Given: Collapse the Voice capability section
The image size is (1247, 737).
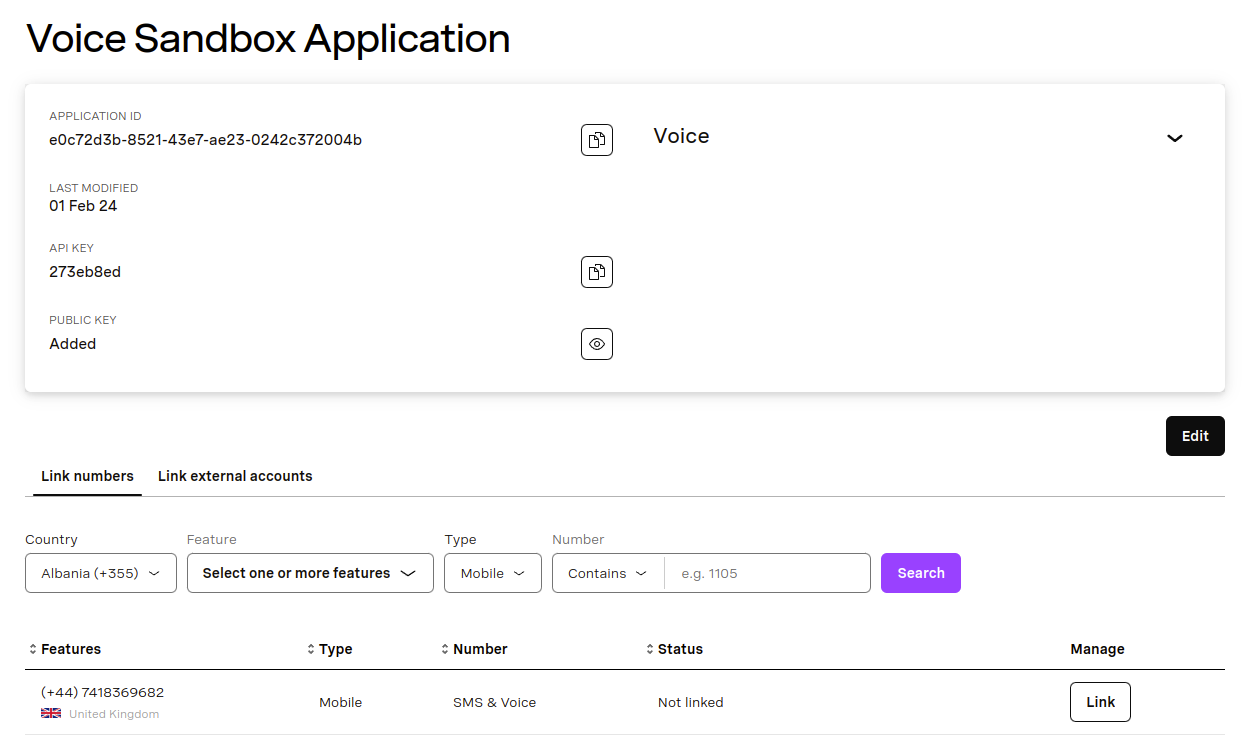Looking at the screenshot, I should click(1174, 138).
